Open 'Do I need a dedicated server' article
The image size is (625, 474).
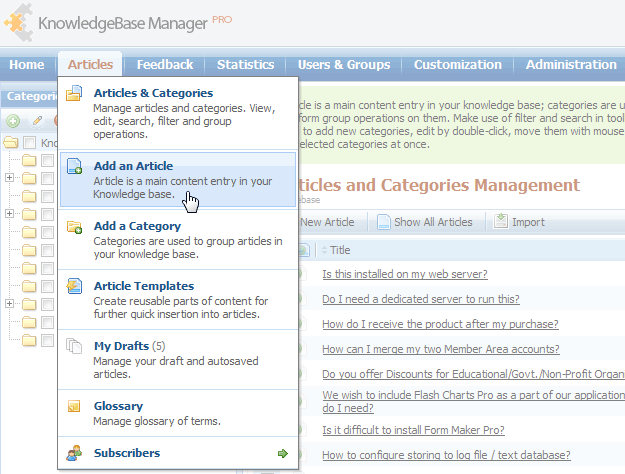point(421,299)
